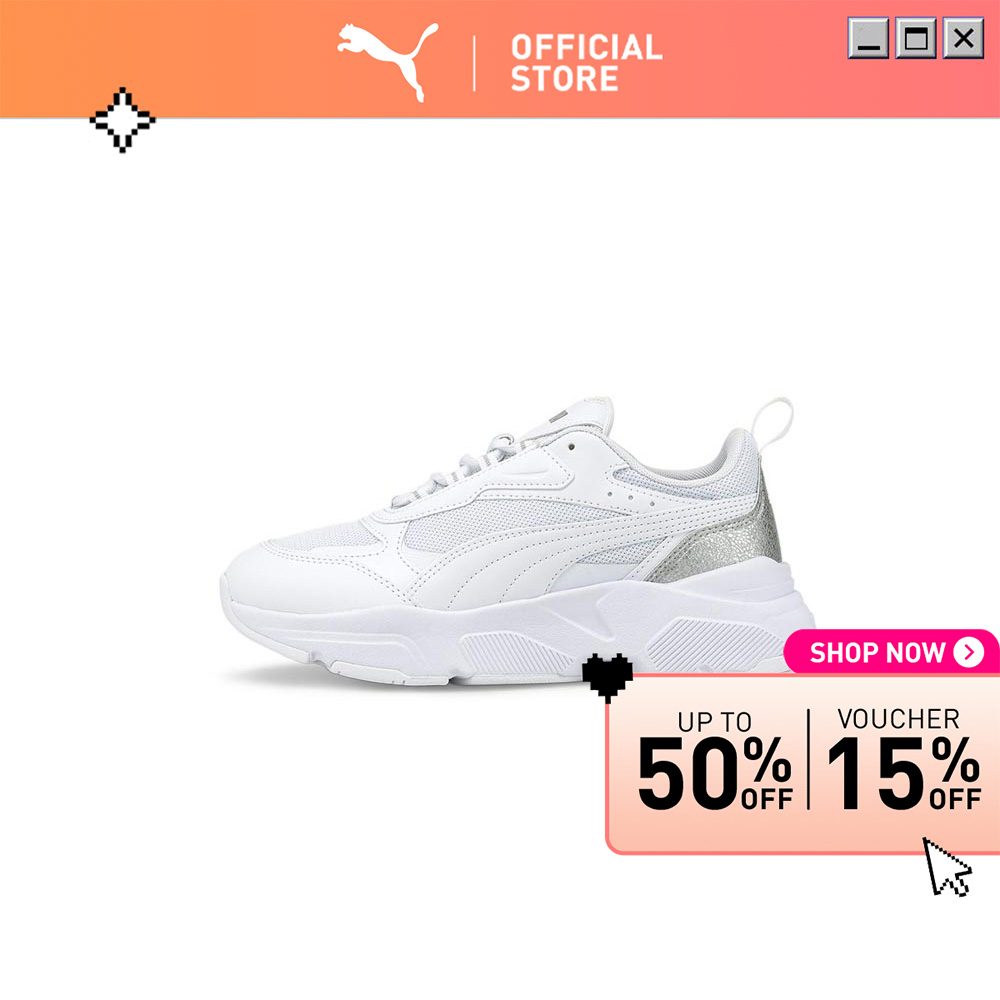Tap the pink SHOP NOW button

point(892,652)
